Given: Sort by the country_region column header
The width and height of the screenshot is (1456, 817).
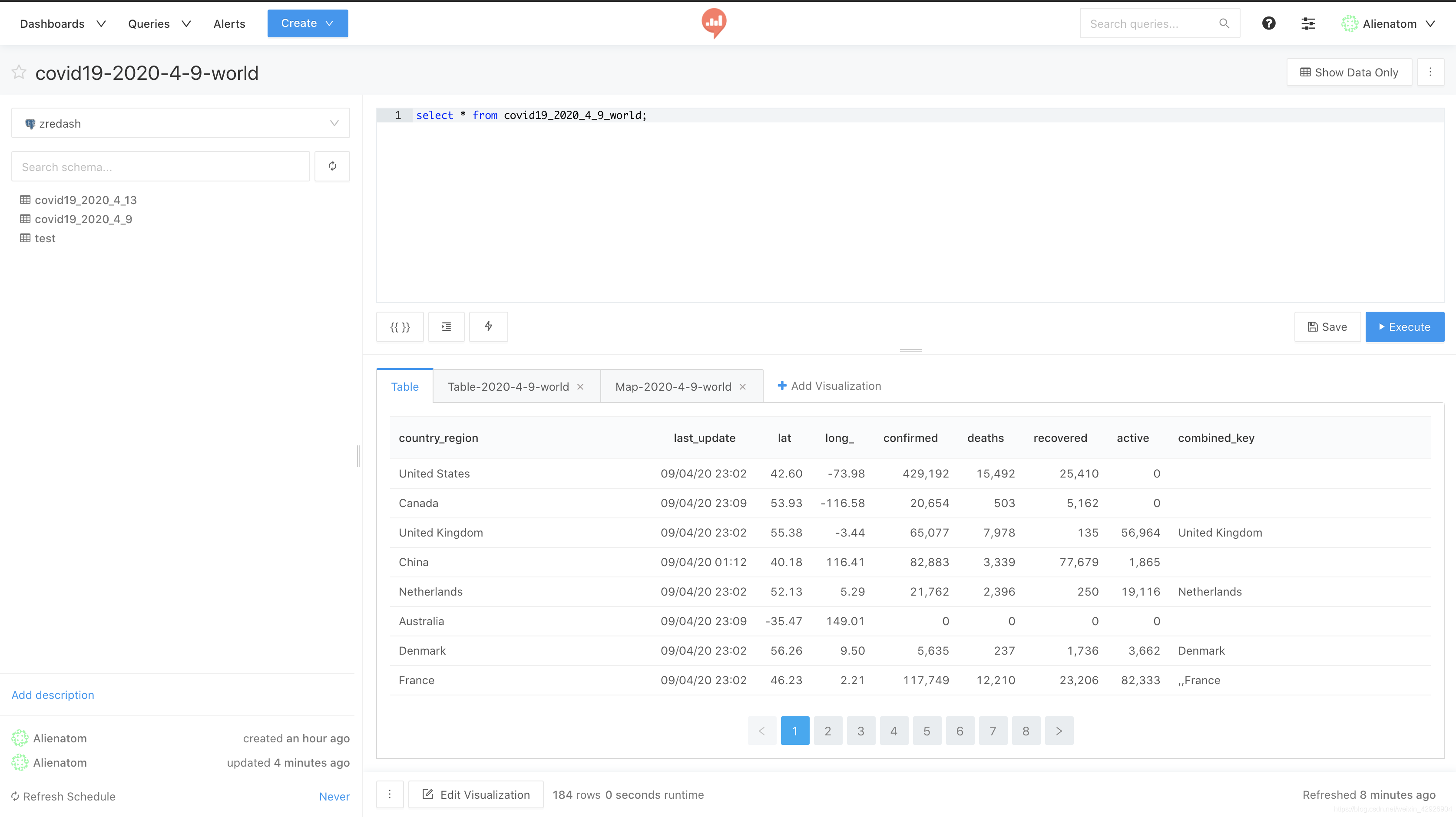Looking at the screenshot, I should 438,438.
